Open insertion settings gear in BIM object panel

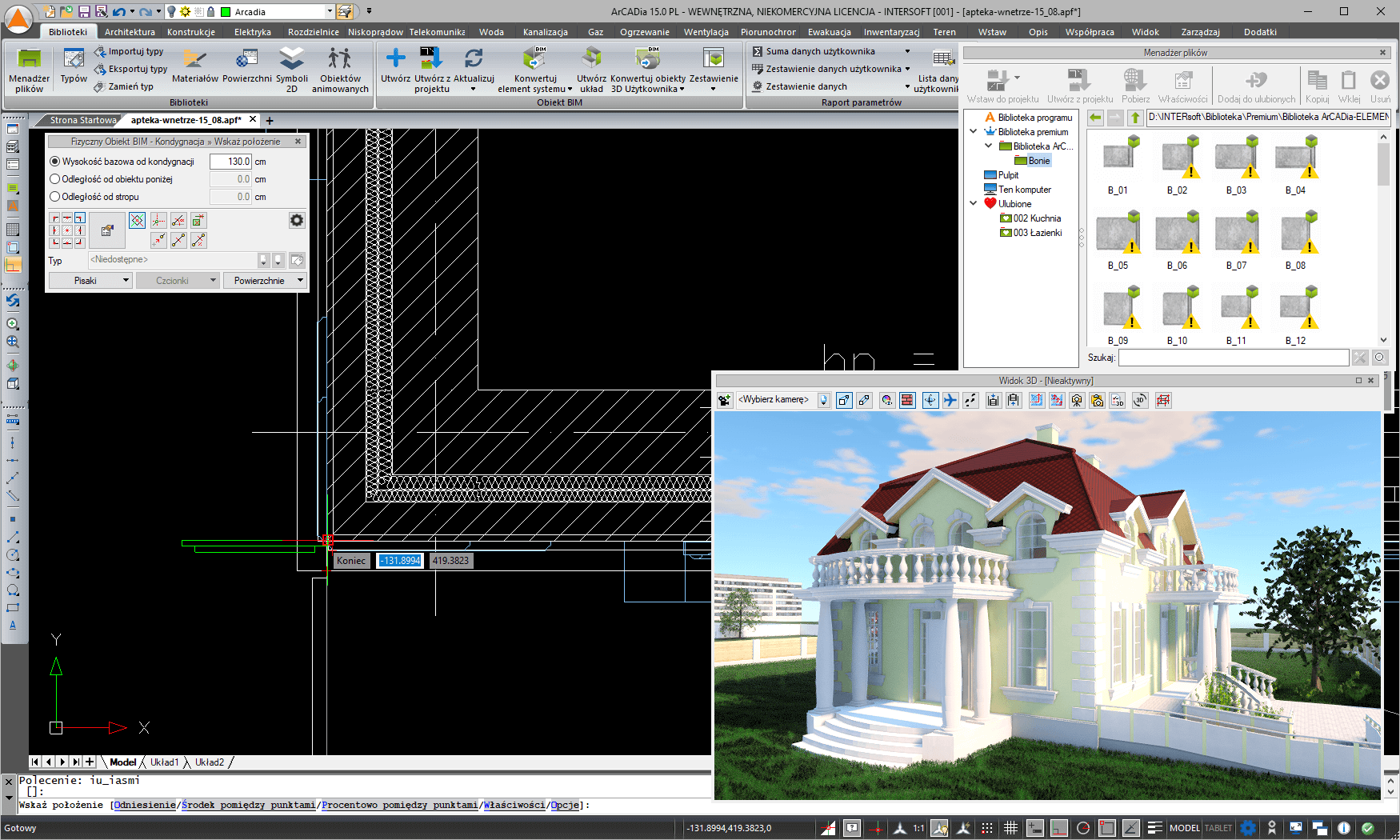(x=297, y=220)
